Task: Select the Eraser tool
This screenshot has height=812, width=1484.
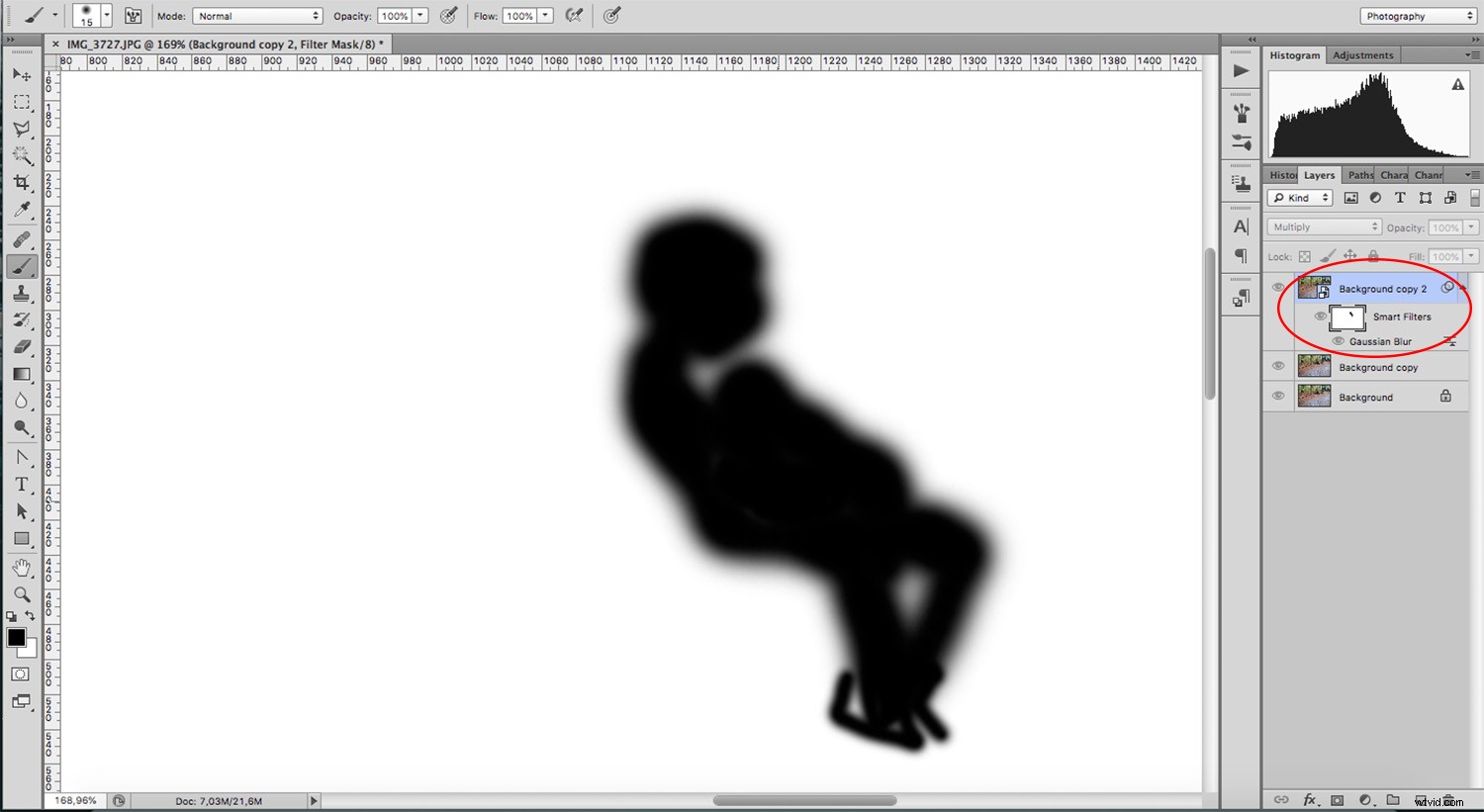Action: (x=22, y=346)
